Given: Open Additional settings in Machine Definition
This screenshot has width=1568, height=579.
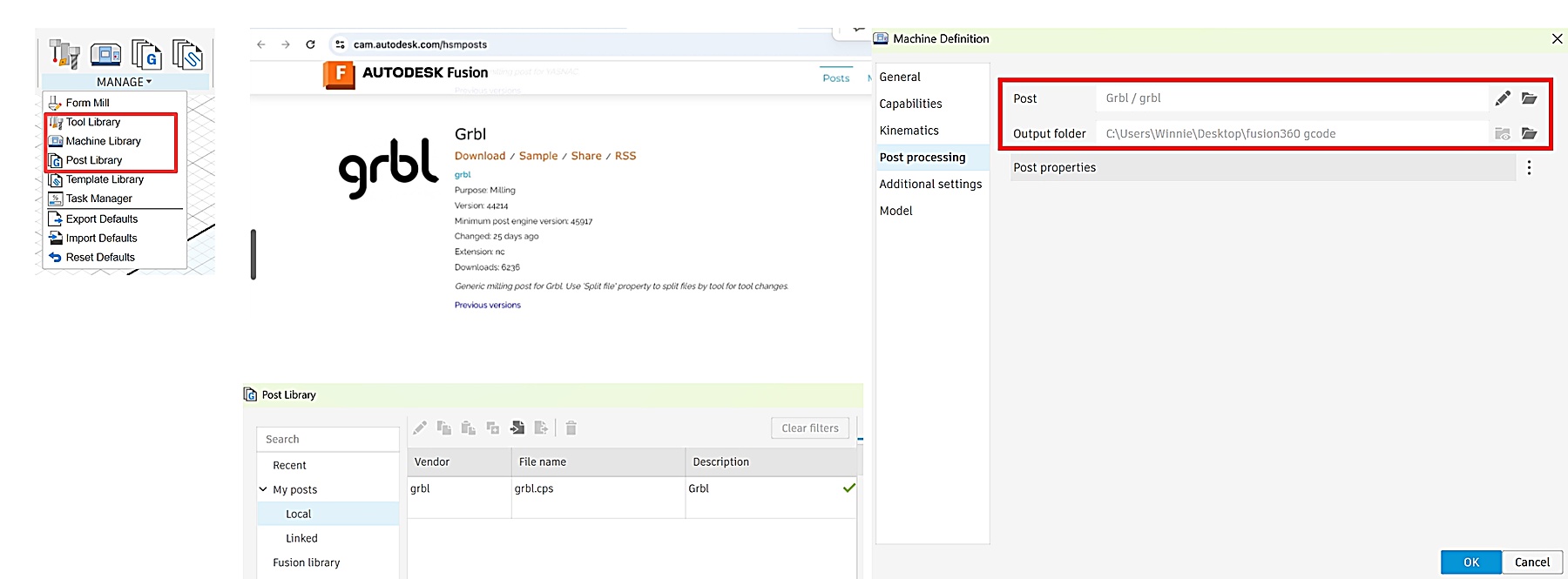Looking at the screenshot, I should 932,185.
